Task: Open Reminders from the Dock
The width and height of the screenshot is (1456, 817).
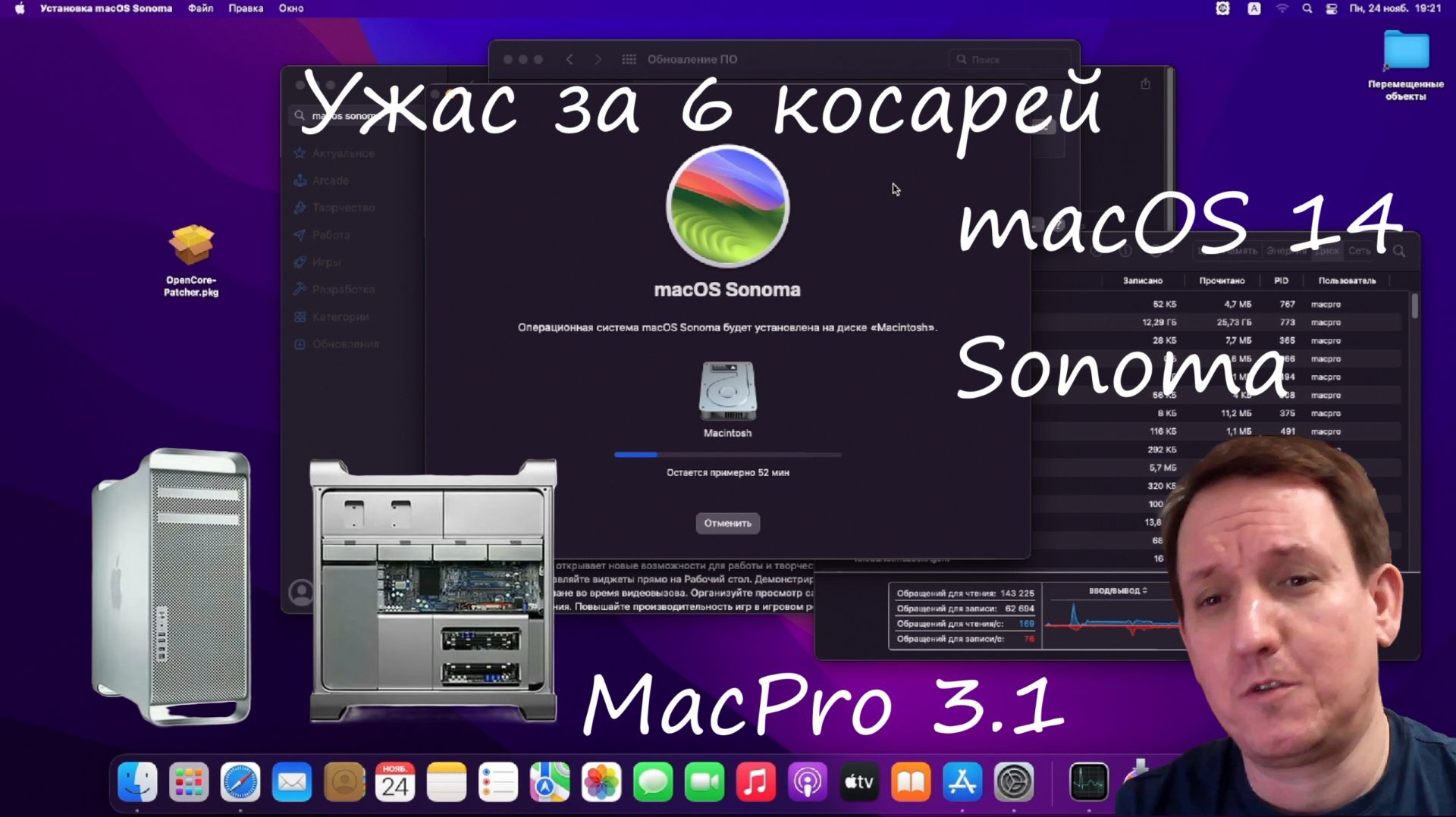Action: tap(498, 782)
